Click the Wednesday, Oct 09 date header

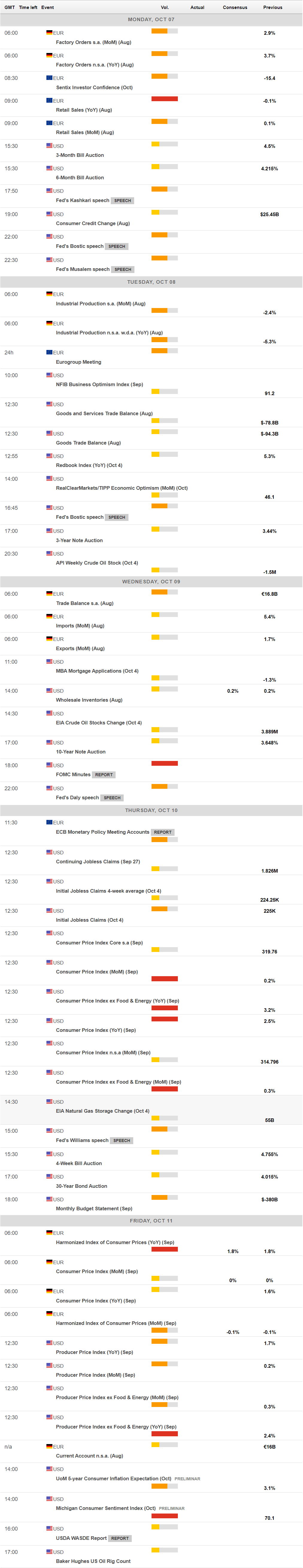click(151, 581)
